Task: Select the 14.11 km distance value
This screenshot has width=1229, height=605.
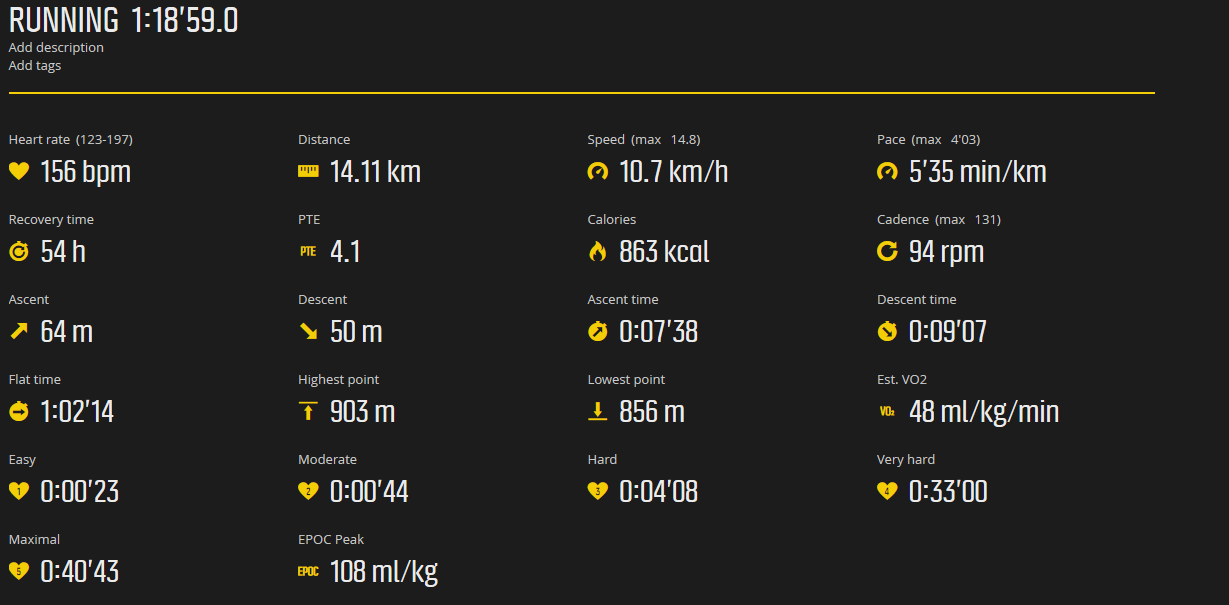Action: click(x=375, y=171)
